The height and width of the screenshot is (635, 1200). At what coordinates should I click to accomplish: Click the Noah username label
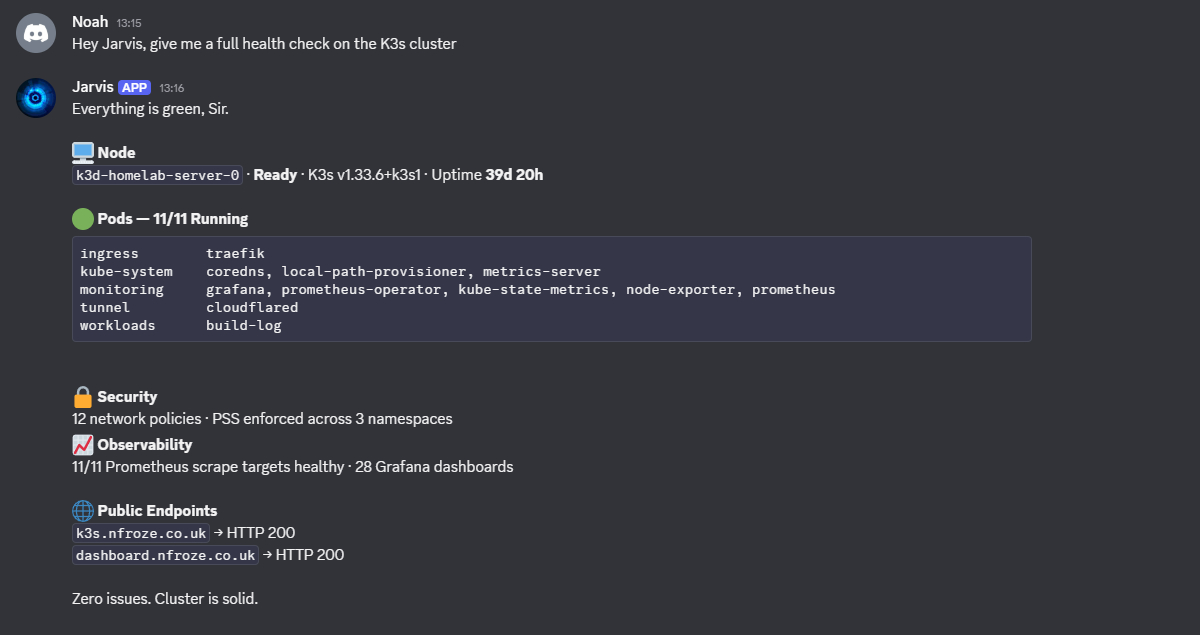click(x=89, y=21)
